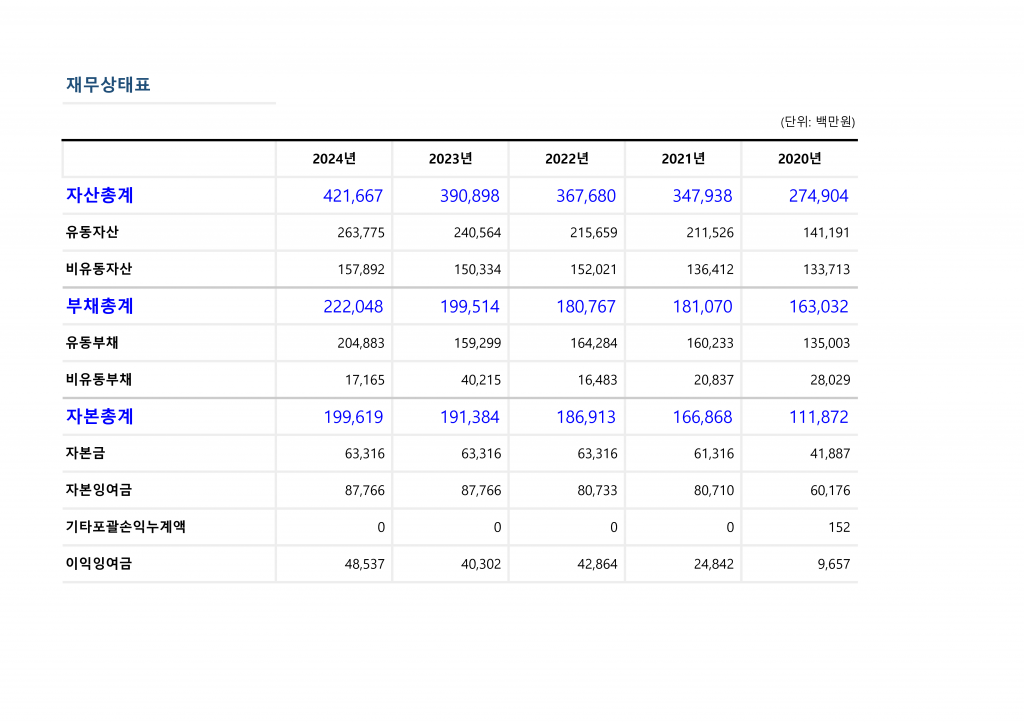1024x725 pixels.
Task: Click the 단위: 백만원 unit note
Action: (817, 122)
